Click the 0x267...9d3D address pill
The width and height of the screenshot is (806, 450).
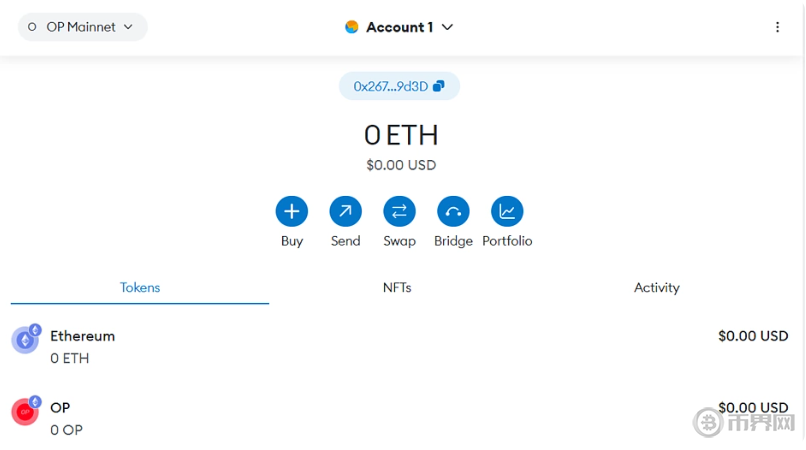click(x=390, y=87)
